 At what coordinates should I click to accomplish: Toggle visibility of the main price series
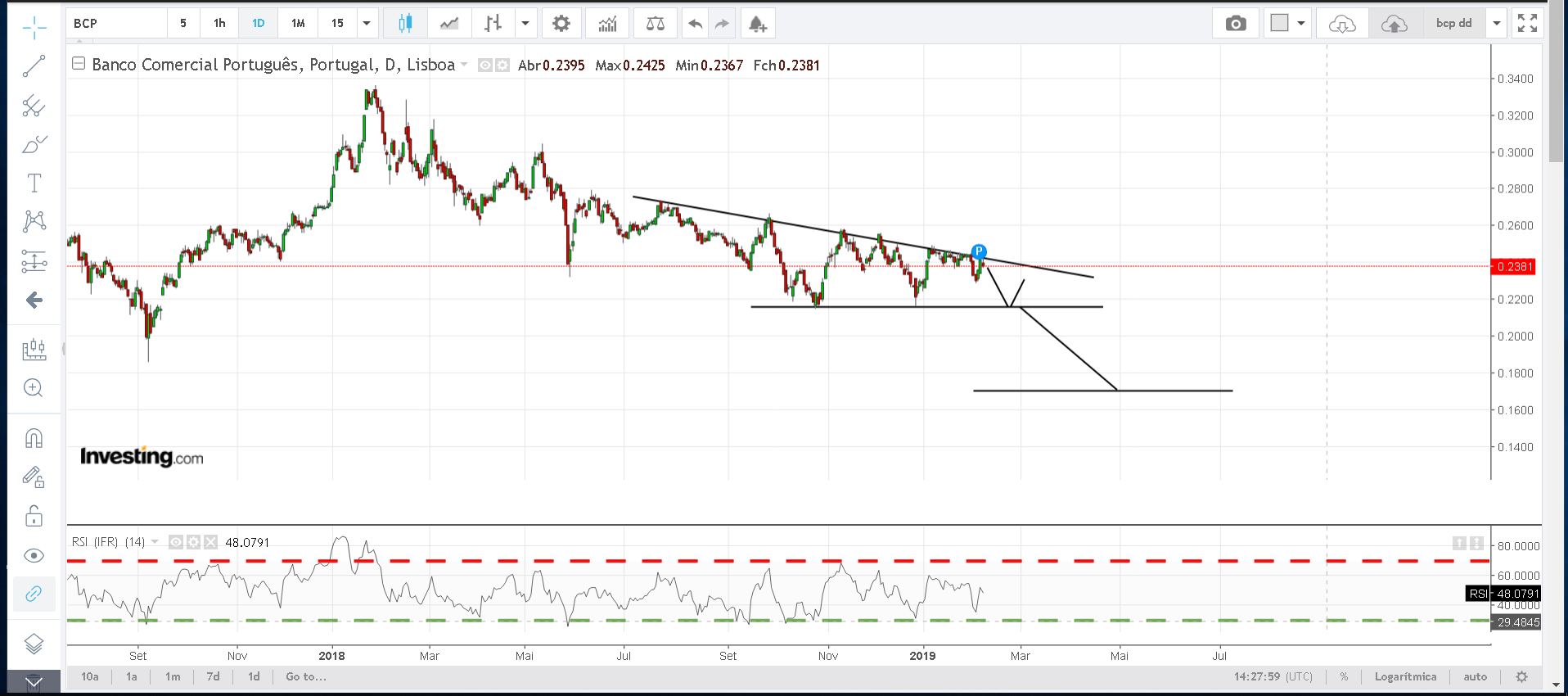485,66
